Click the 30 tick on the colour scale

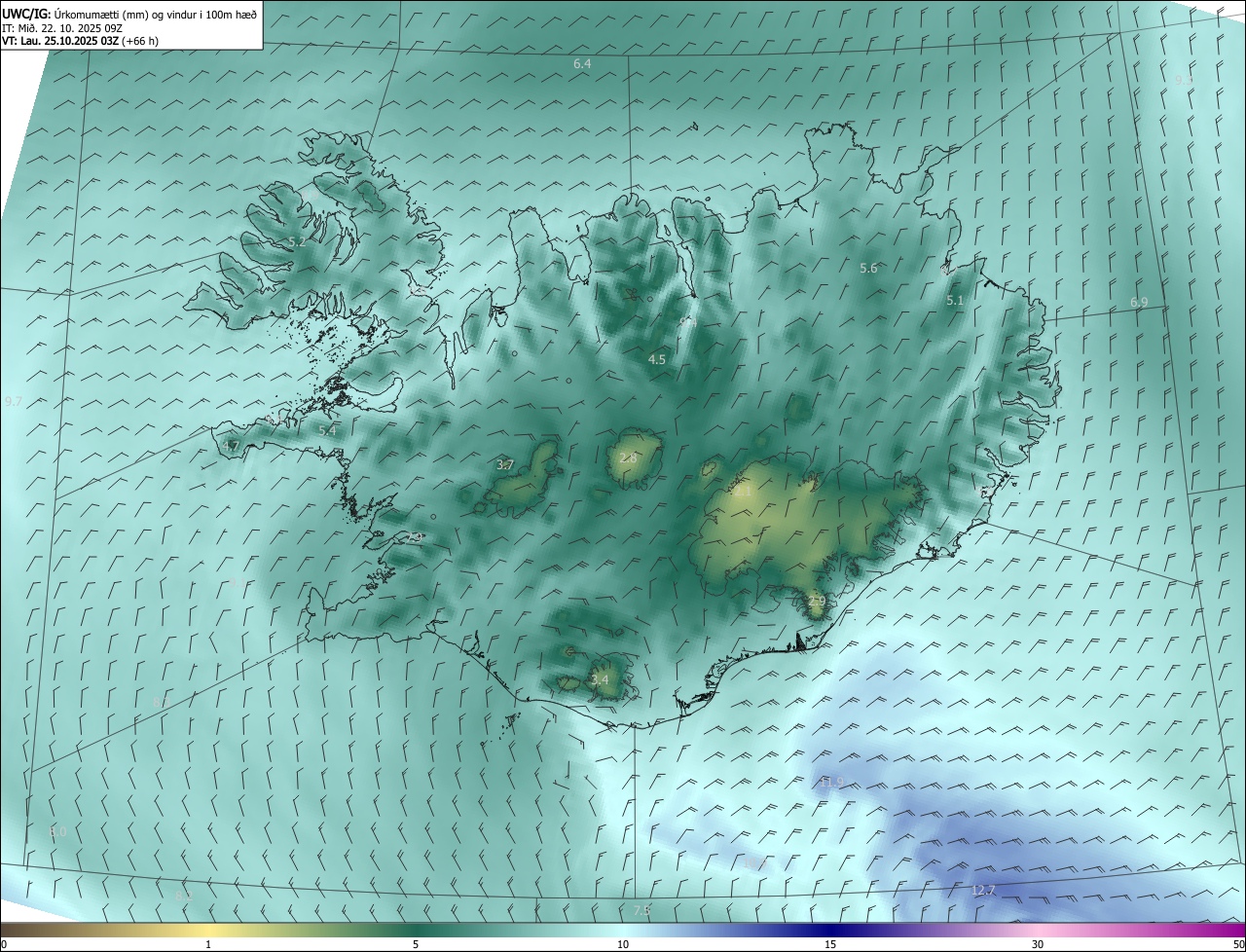(x=1038, y=944)
